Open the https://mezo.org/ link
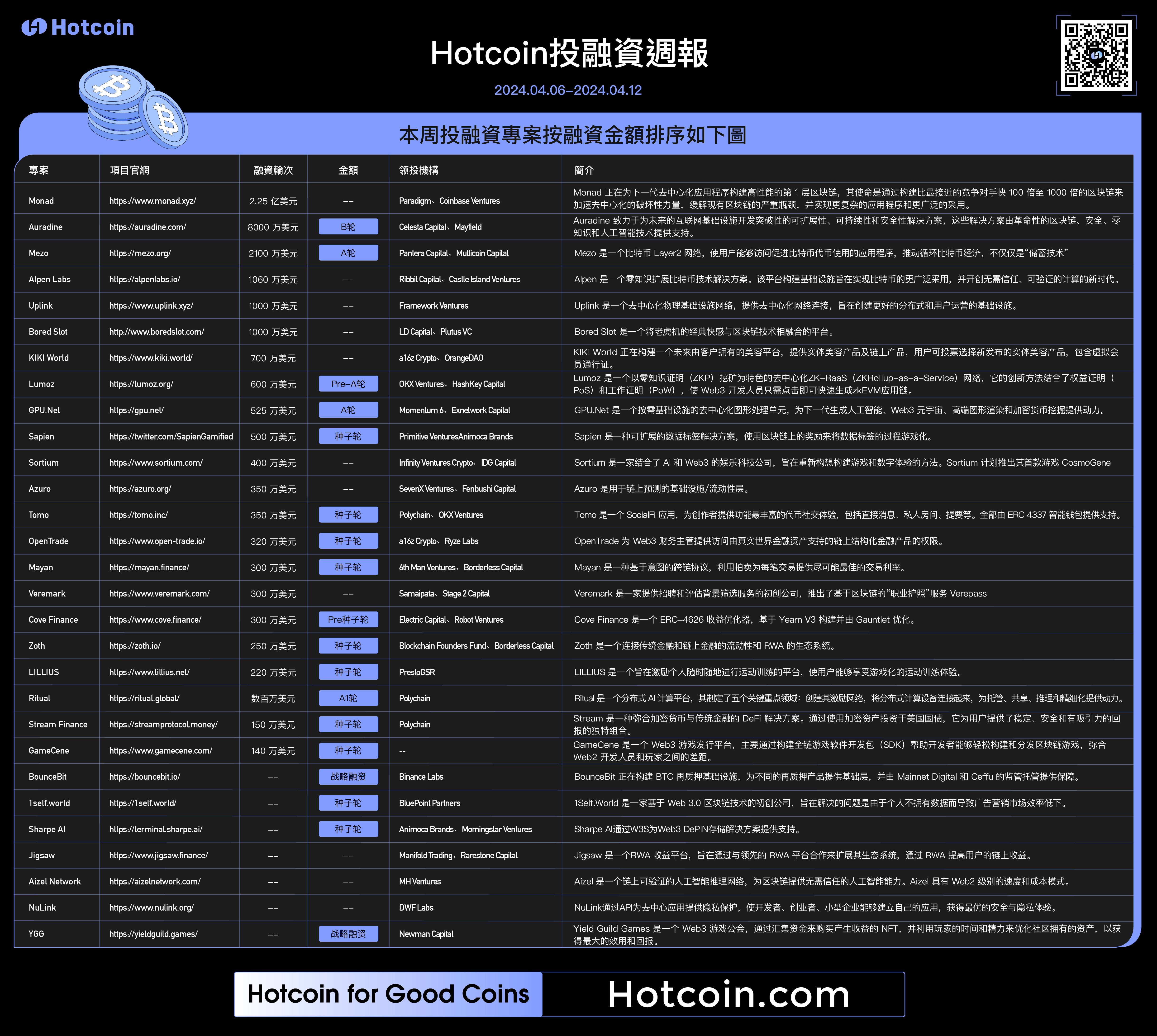 (x=140, y=253)
